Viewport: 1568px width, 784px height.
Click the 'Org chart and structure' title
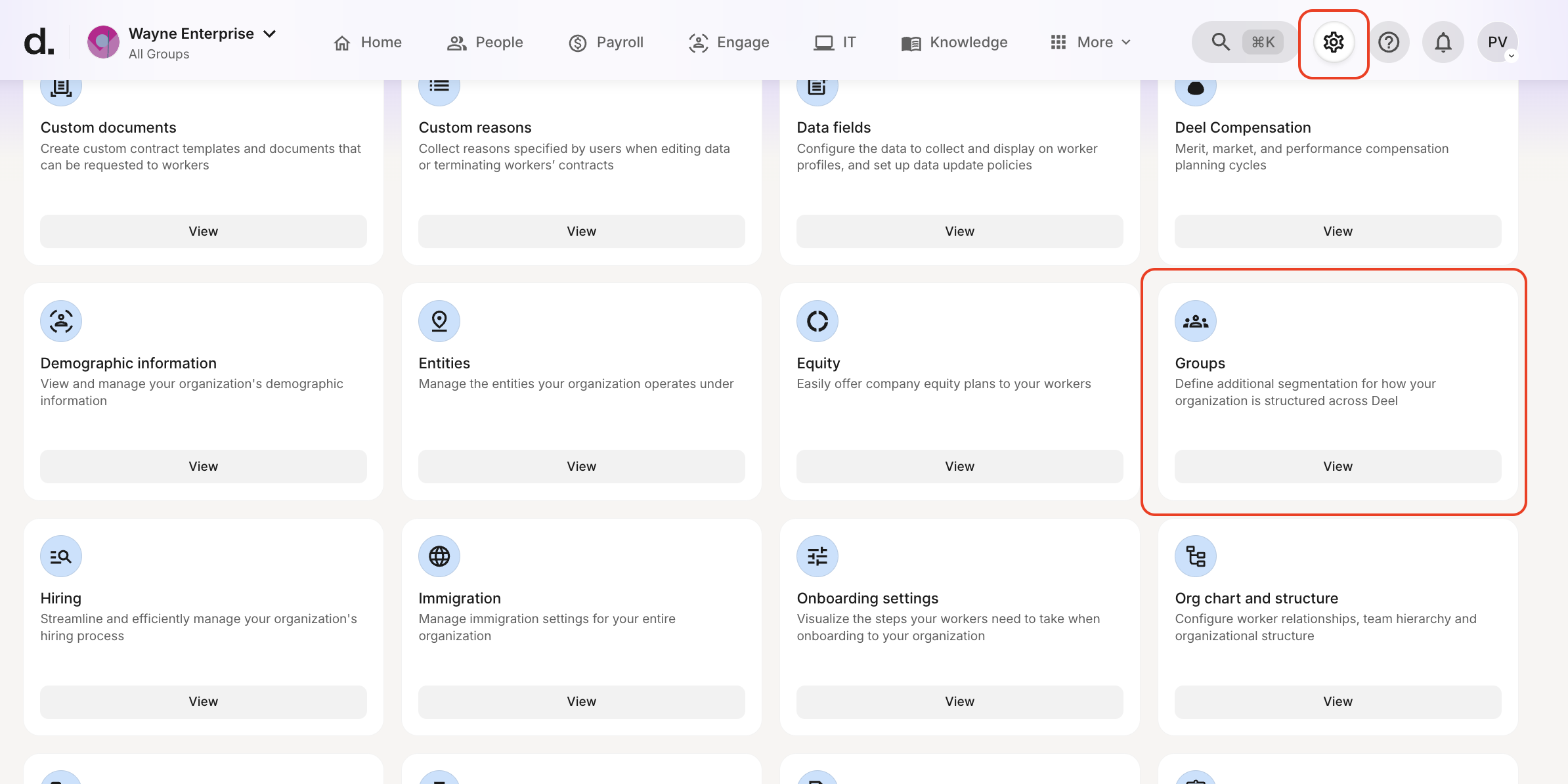point(1256,598)
